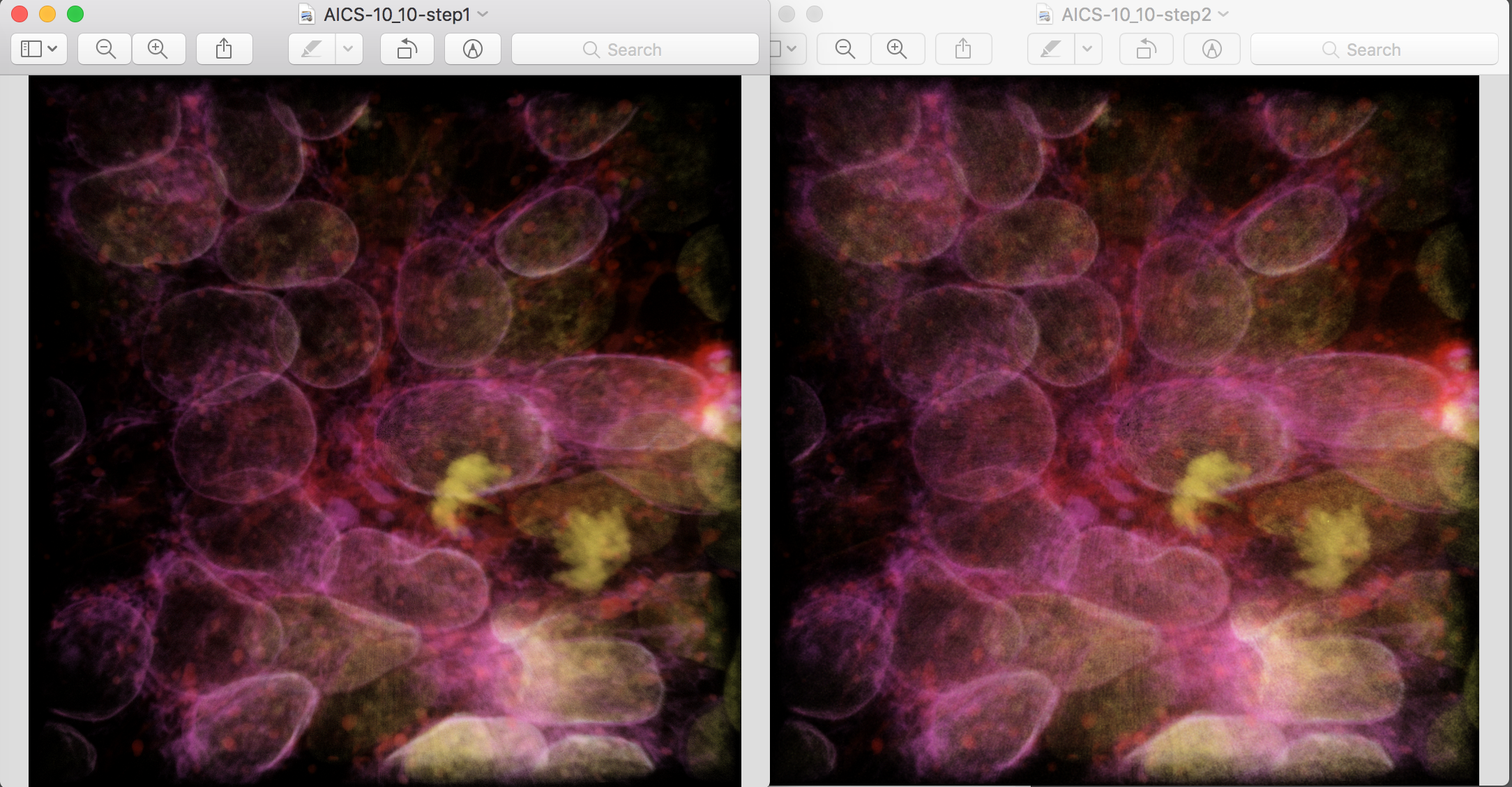This screenshot has width=1512, height=787.
Task: Open Share menu in step2 window
Action: [963, 49]
